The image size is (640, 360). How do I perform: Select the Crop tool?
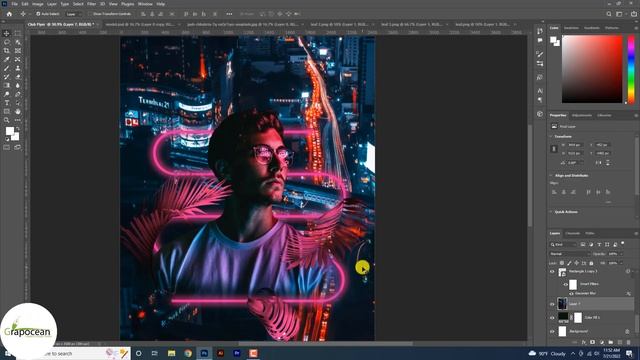[x=7, y=51]
